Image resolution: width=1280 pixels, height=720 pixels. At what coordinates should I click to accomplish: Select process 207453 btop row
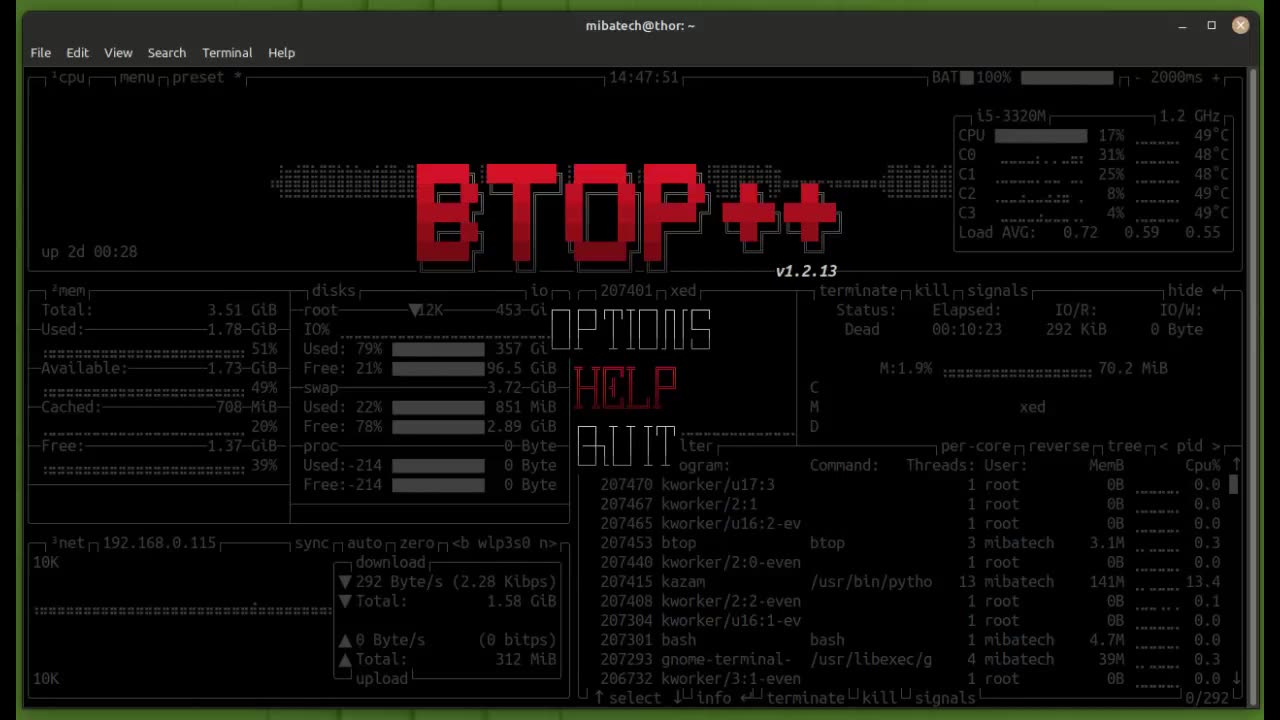910,543
